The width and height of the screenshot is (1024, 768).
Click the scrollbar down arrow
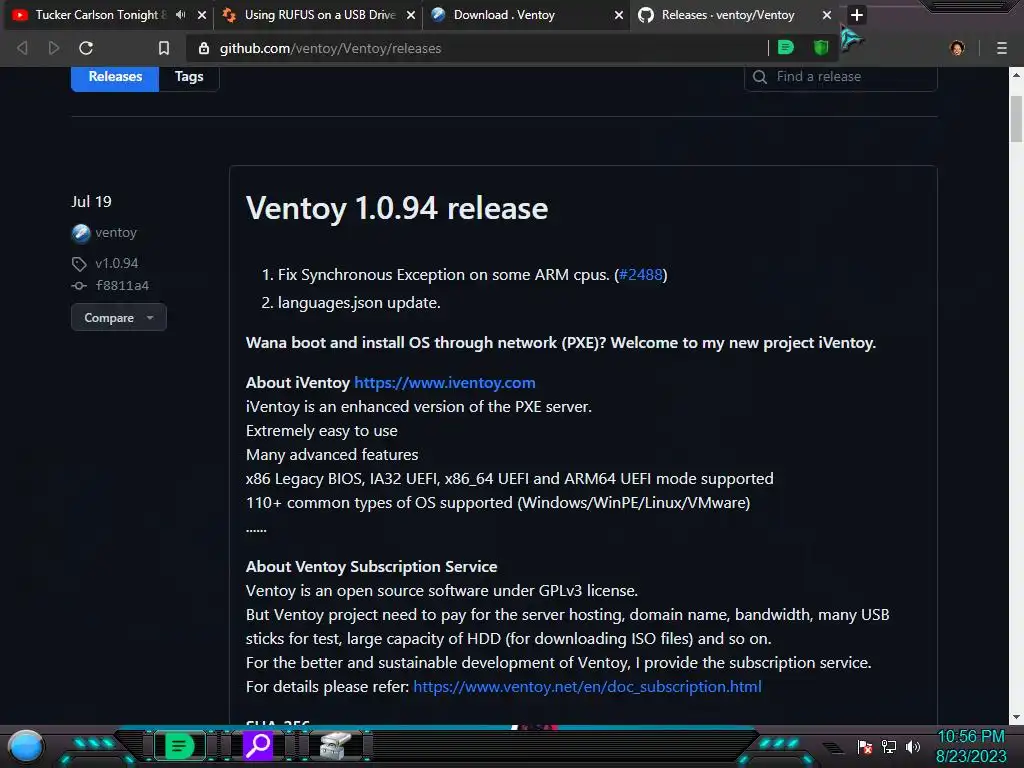coord(1016,716)
